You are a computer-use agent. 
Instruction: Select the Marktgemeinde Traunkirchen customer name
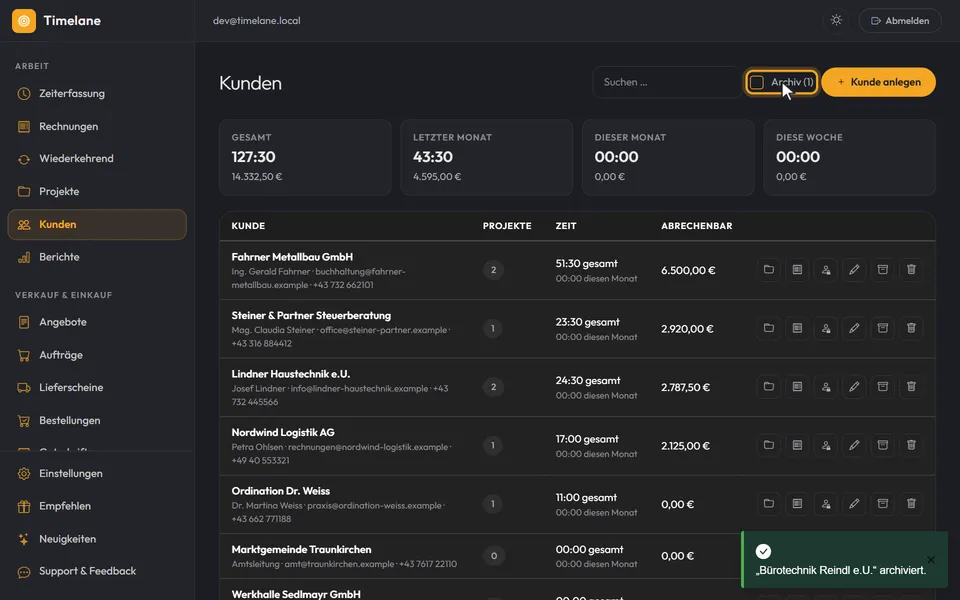pos(301,549)
